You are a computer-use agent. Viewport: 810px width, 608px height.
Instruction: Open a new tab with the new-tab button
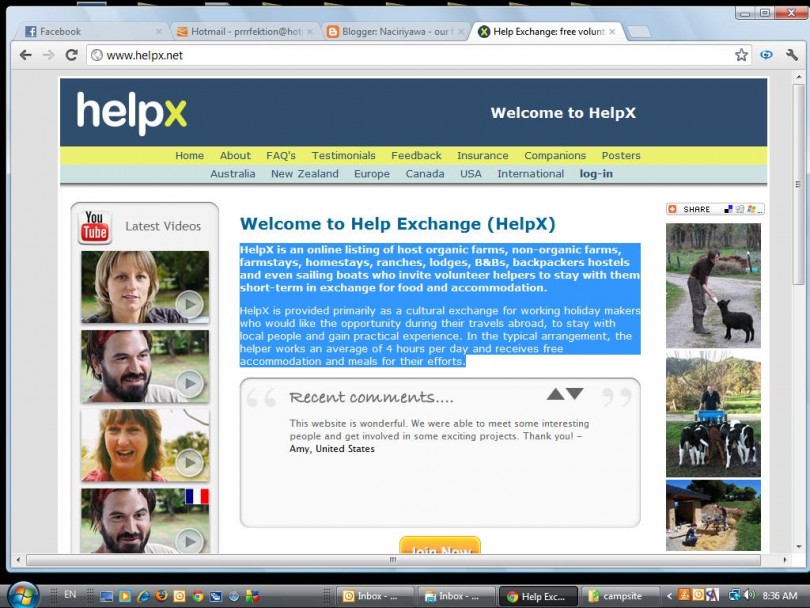pos(640,32)
